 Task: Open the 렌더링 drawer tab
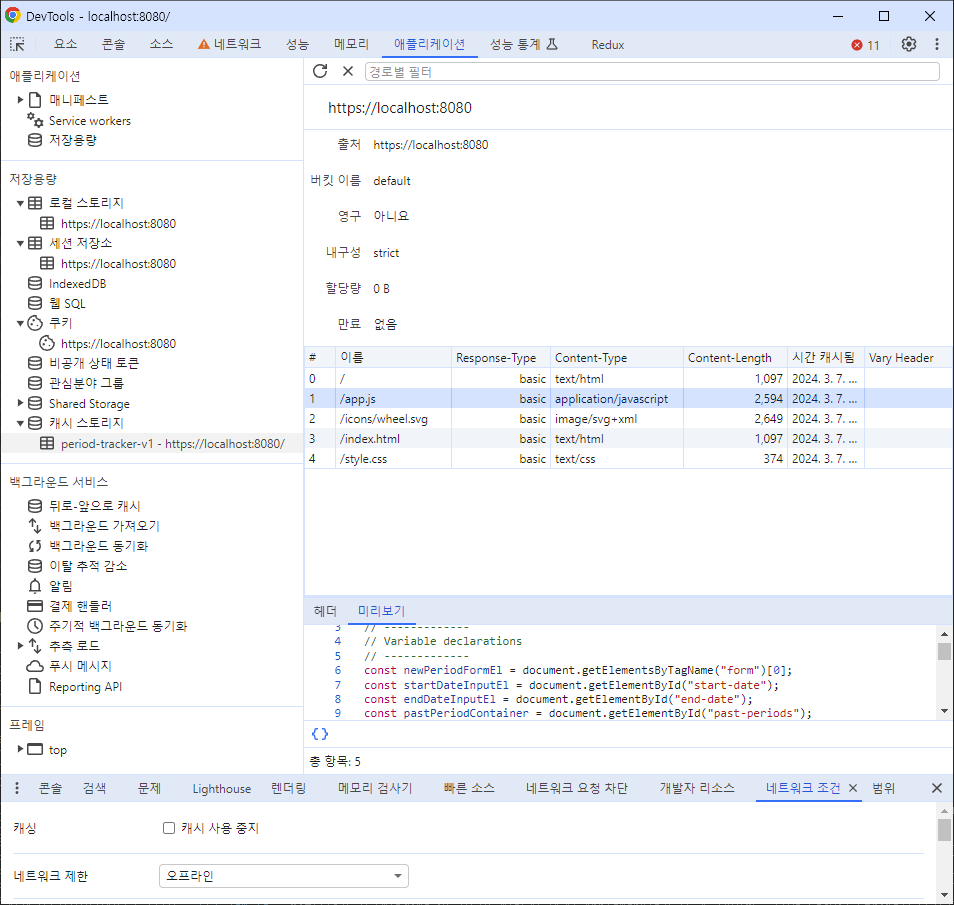click(x=288, y=788)
